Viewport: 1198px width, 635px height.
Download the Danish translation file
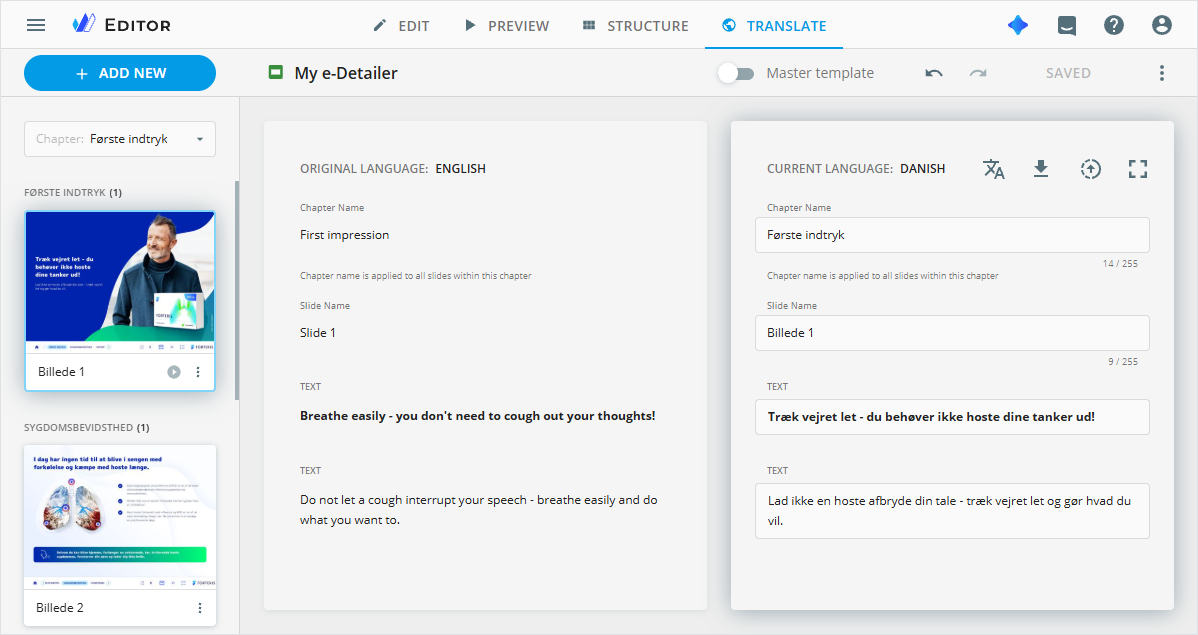point(1041,169)
